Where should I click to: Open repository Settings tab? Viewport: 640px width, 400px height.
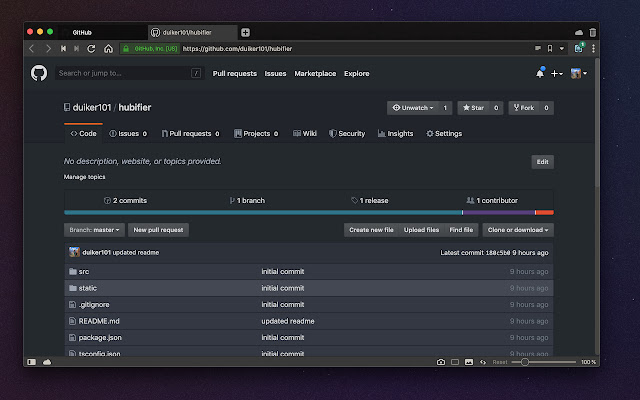444,133
